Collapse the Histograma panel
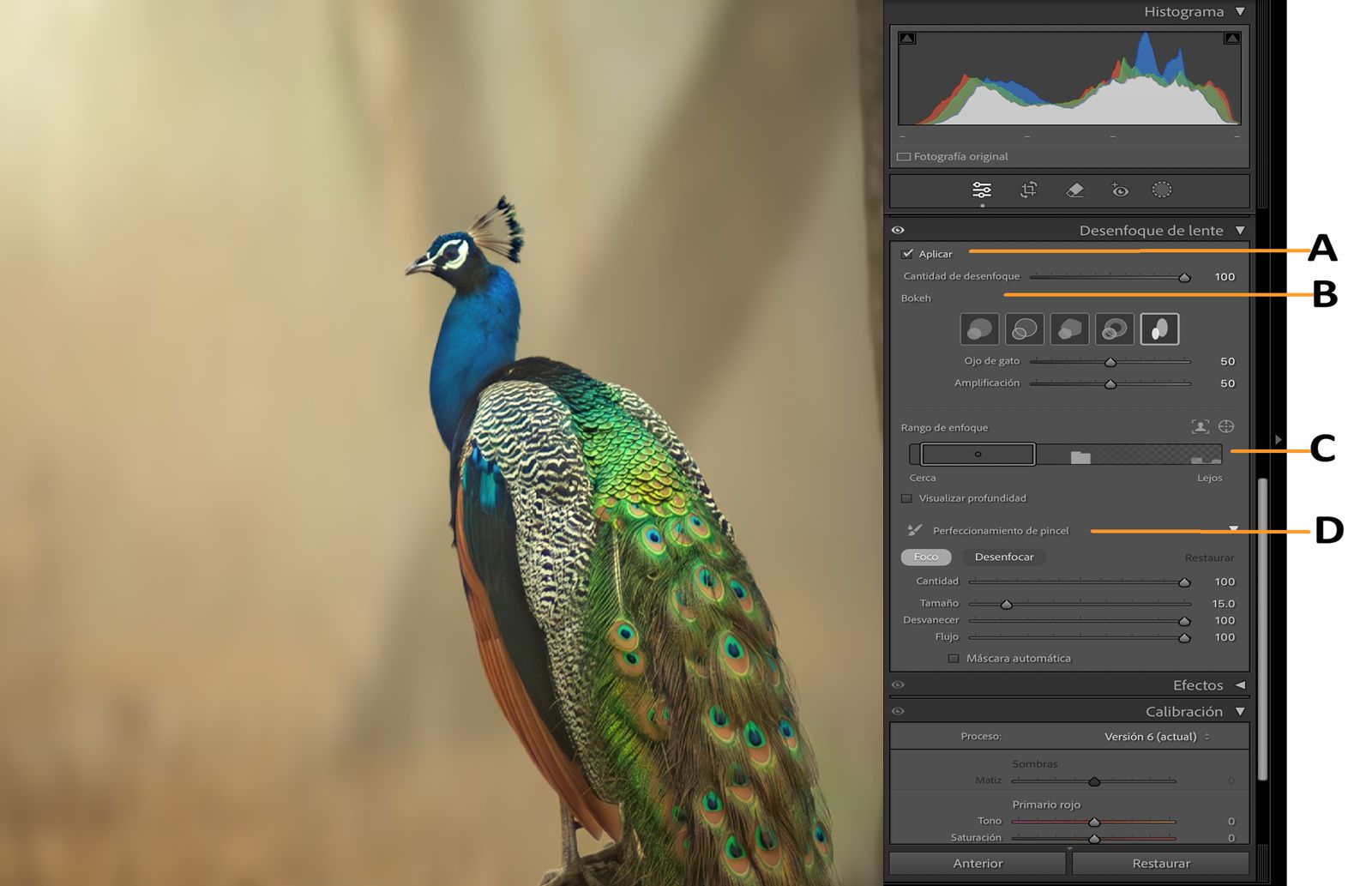1372x886 pixels. pos(1241,12)
